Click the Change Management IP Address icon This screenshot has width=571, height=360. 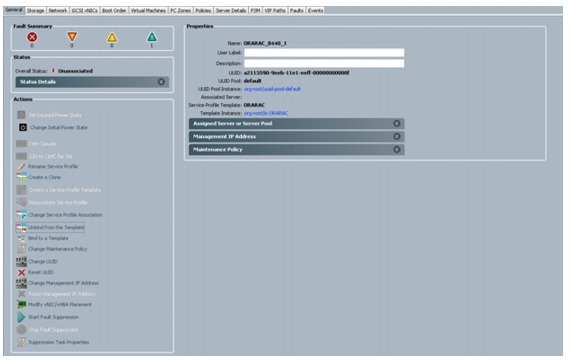click(21, 283)
